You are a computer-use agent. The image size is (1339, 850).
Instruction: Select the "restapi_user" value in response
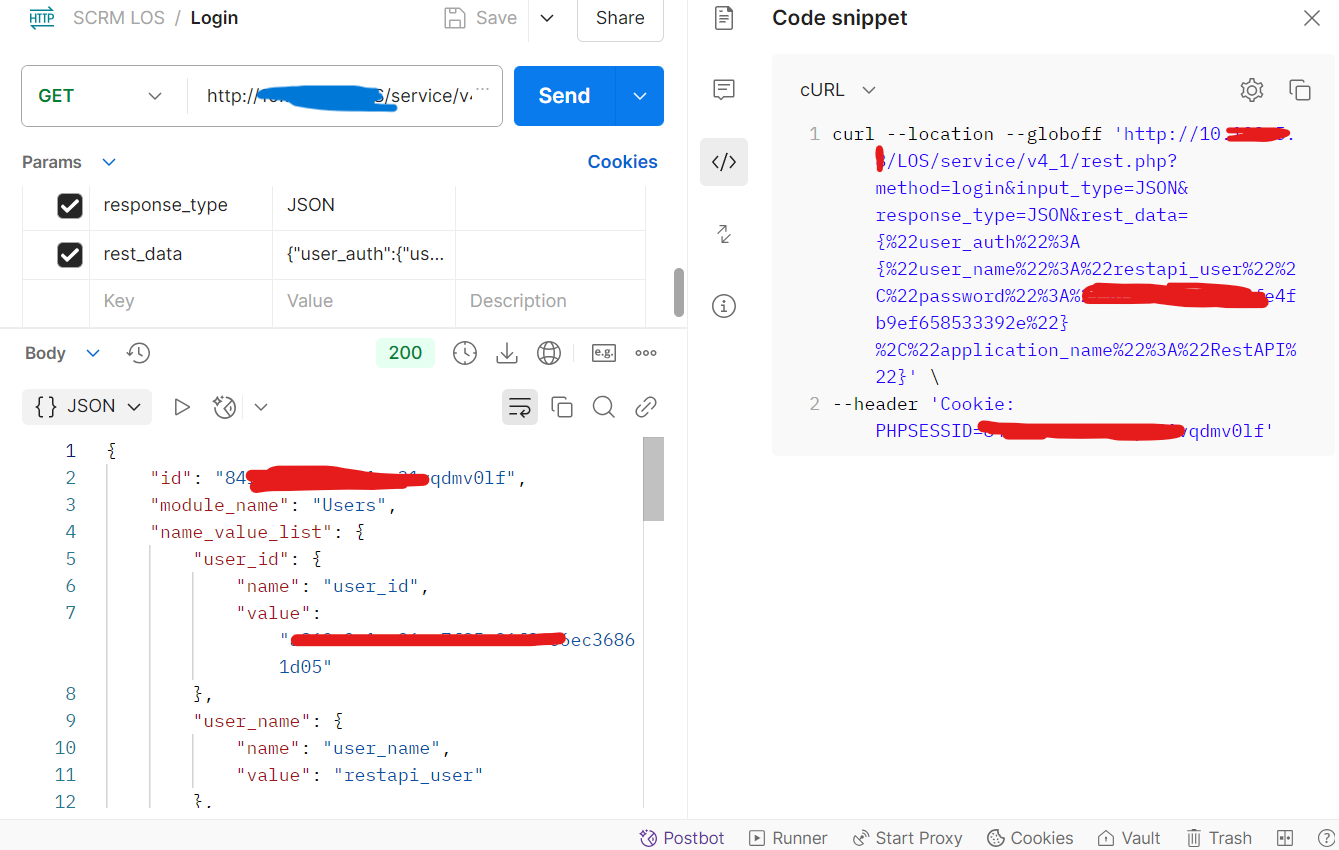(409, 775)
